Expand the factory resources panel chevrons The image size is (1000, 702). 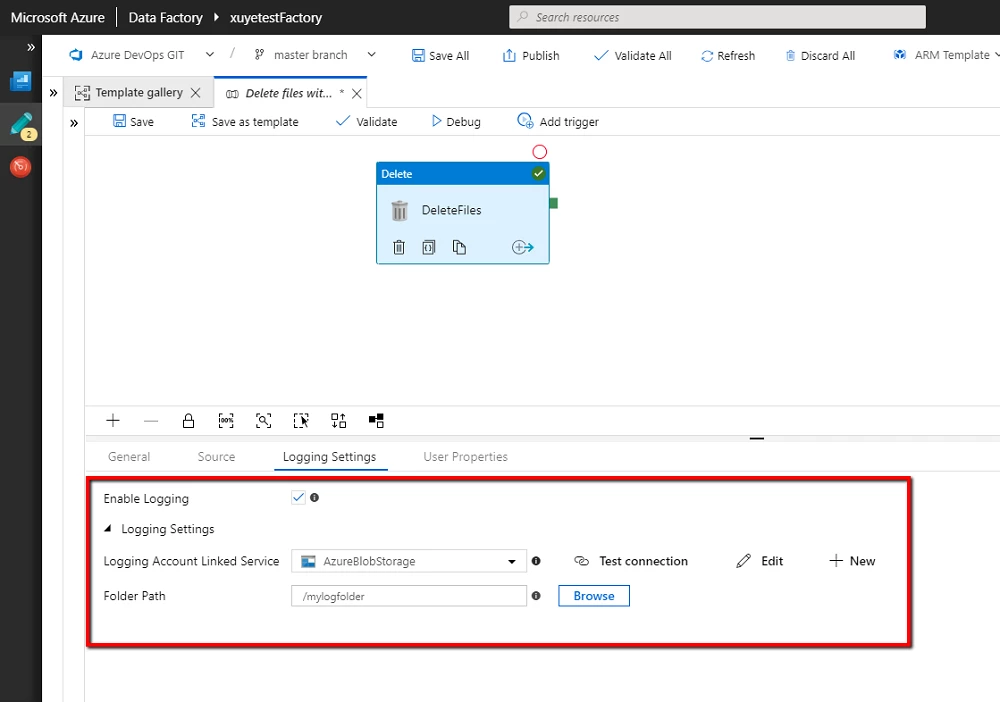(54, 93)
